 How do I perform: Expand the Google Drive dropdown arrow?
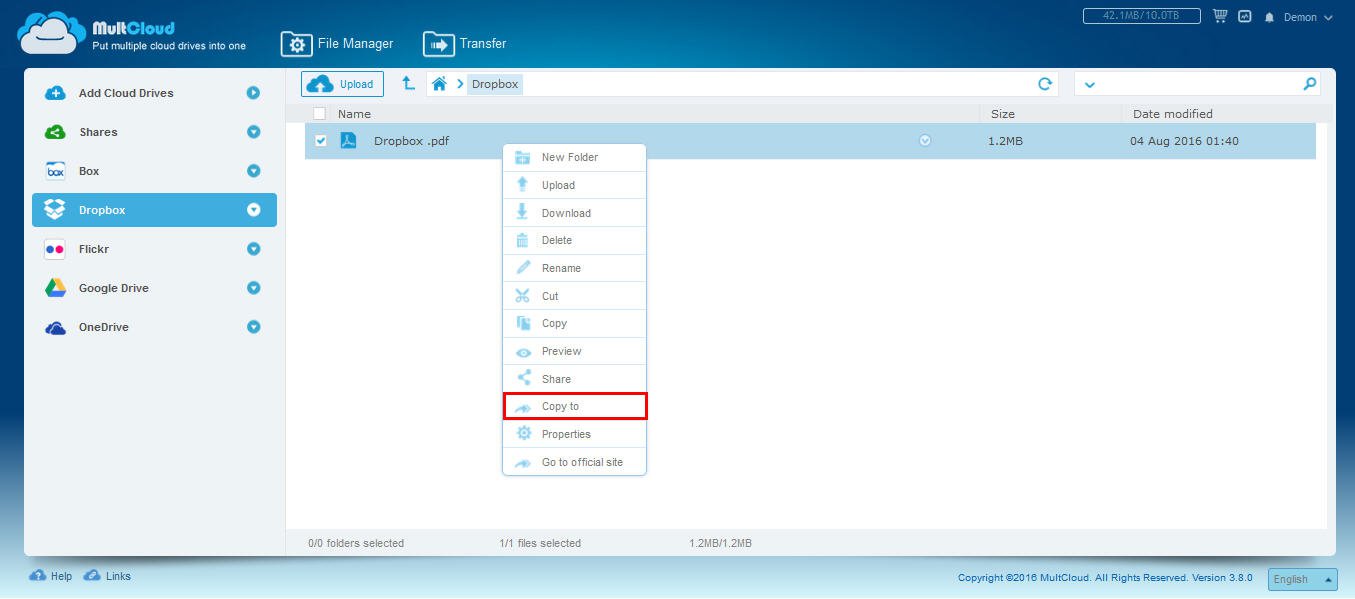point(253,288)
